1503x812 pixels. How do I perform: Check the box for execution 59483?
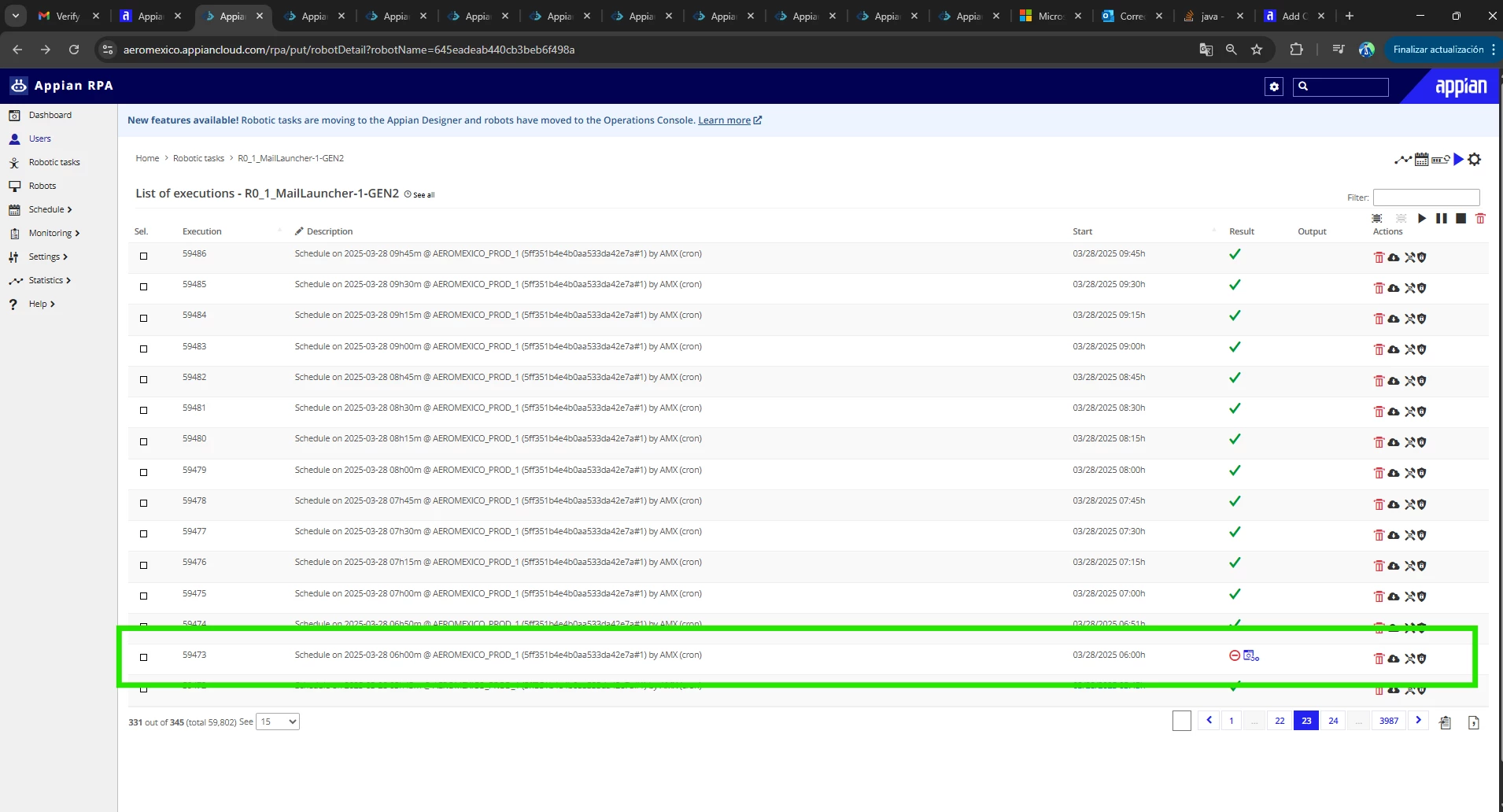coord(143,349)
